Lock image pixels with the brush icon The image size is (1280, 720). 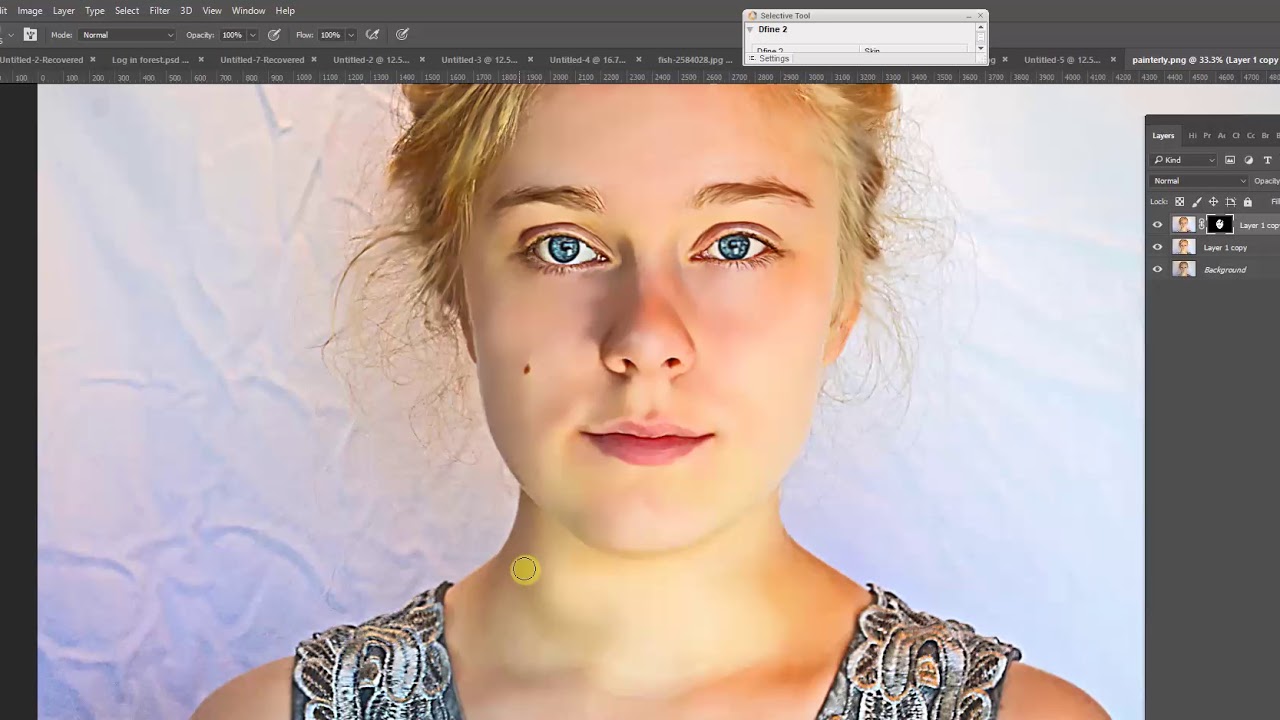click(x=1197, y=202)
